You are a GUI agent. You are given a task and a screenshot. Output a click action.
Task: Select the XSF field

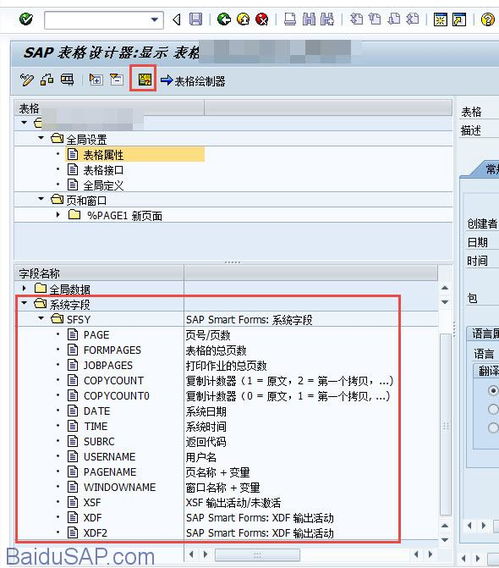[92, 502]
